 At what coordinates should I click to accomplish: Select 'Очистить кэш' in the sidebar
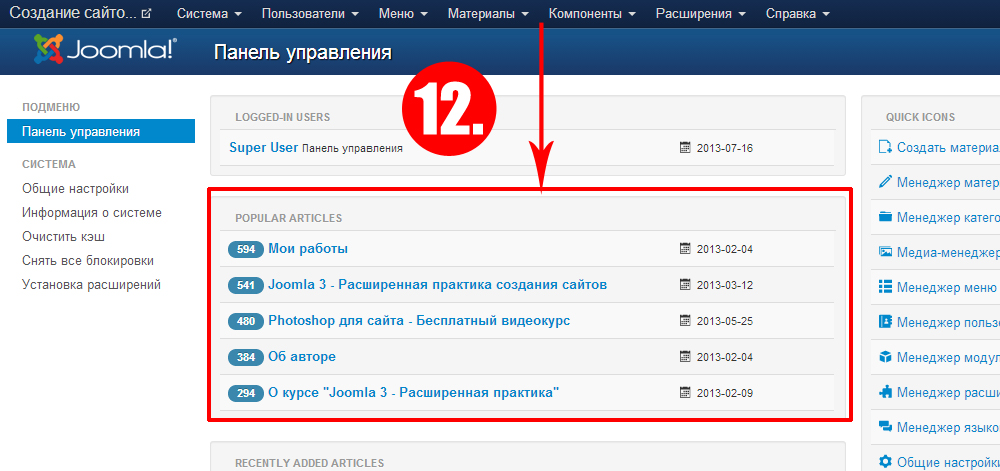[64, 237]
